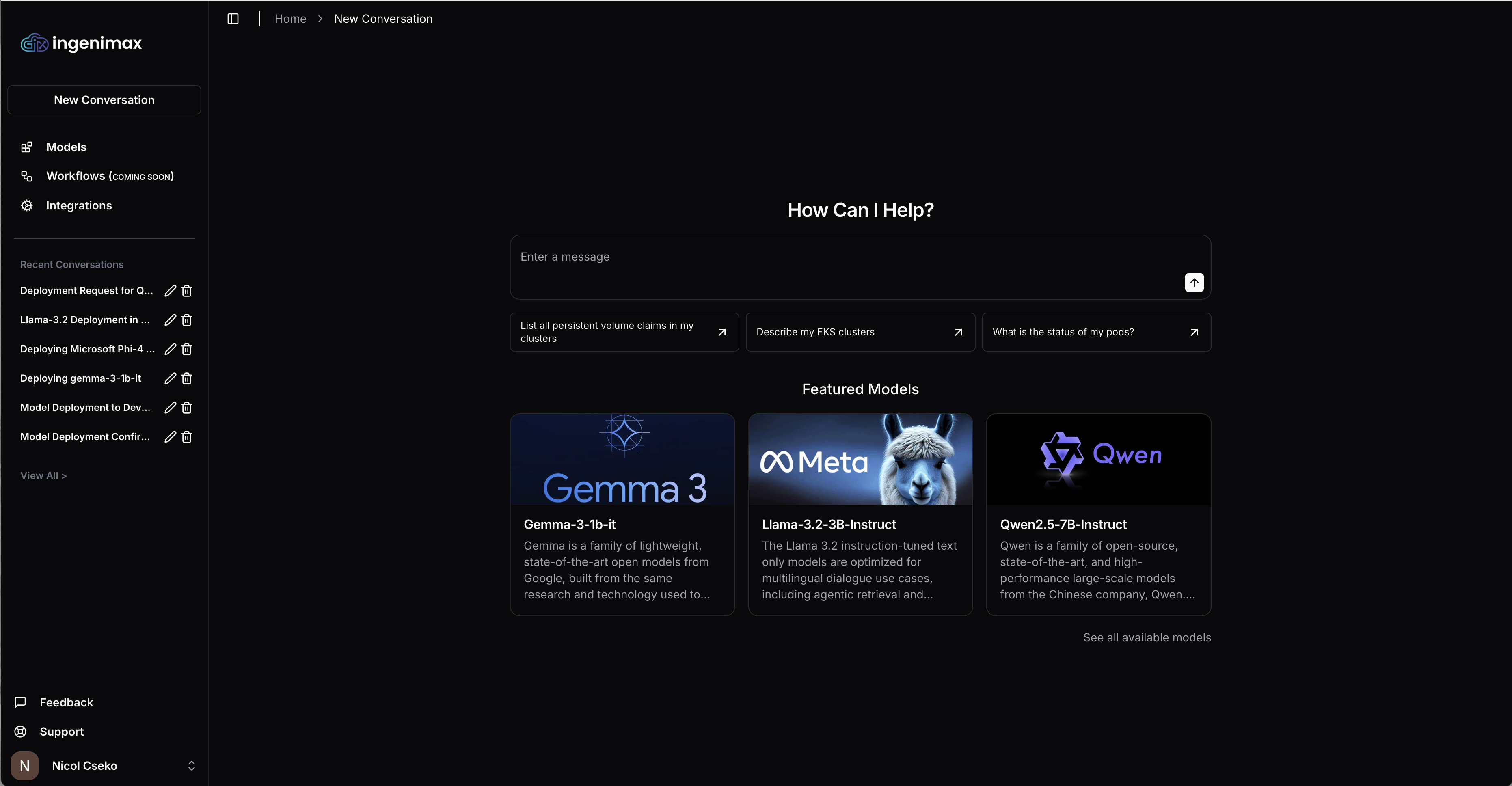Rename Llama-3.2 Deployment in ... conversation
The image size is (1512, 786).
(170, 320)
